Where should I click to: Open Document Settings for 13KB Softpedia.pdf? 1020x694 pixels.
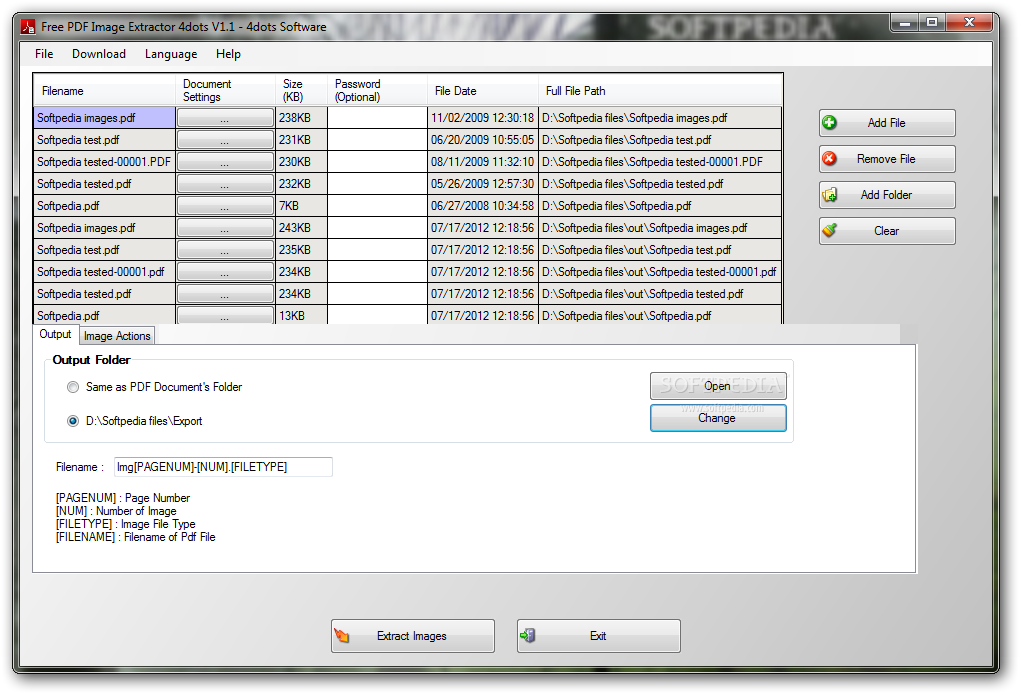(x=225, y=315)
